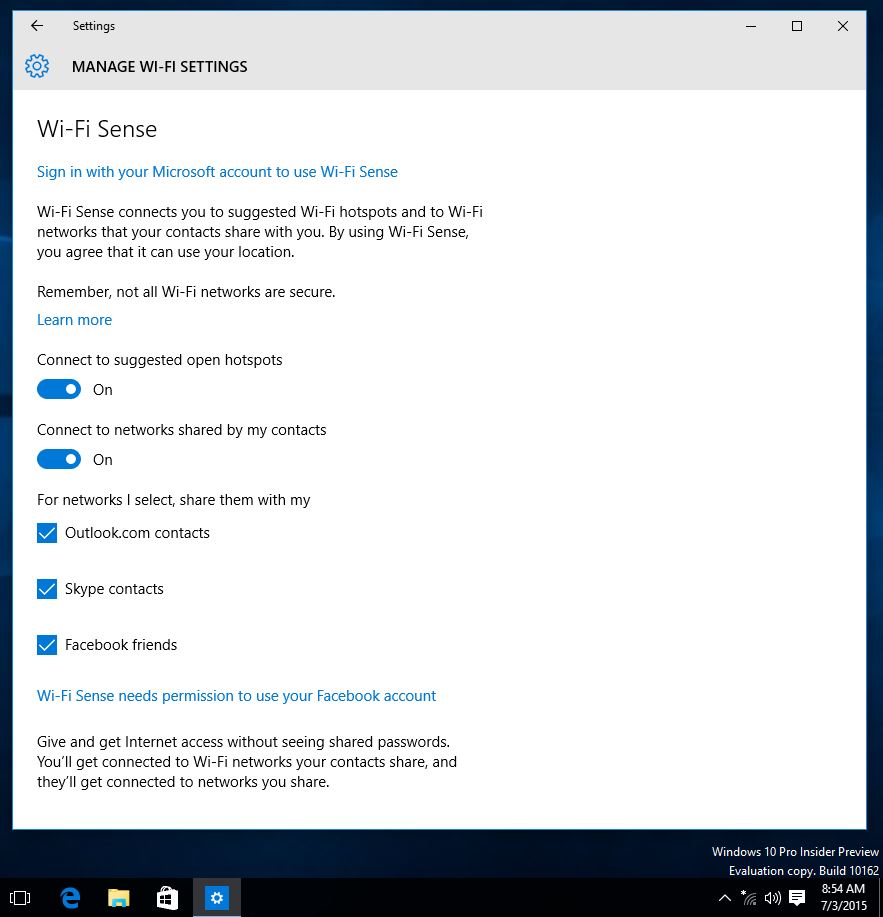
Task: Select the Settings app taskbar button
Action: click(x=216, y=898)
